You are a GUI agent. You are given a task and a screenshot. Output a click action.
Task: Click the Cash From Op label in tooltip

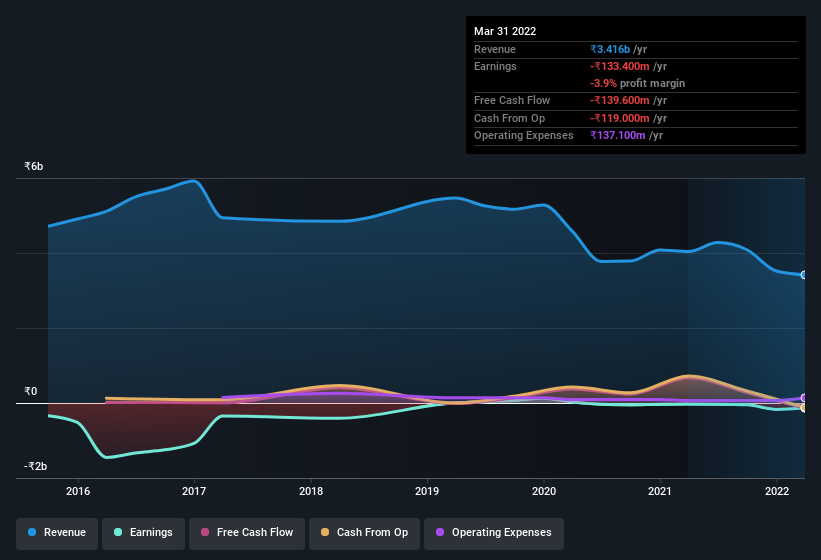click(509, 118)
